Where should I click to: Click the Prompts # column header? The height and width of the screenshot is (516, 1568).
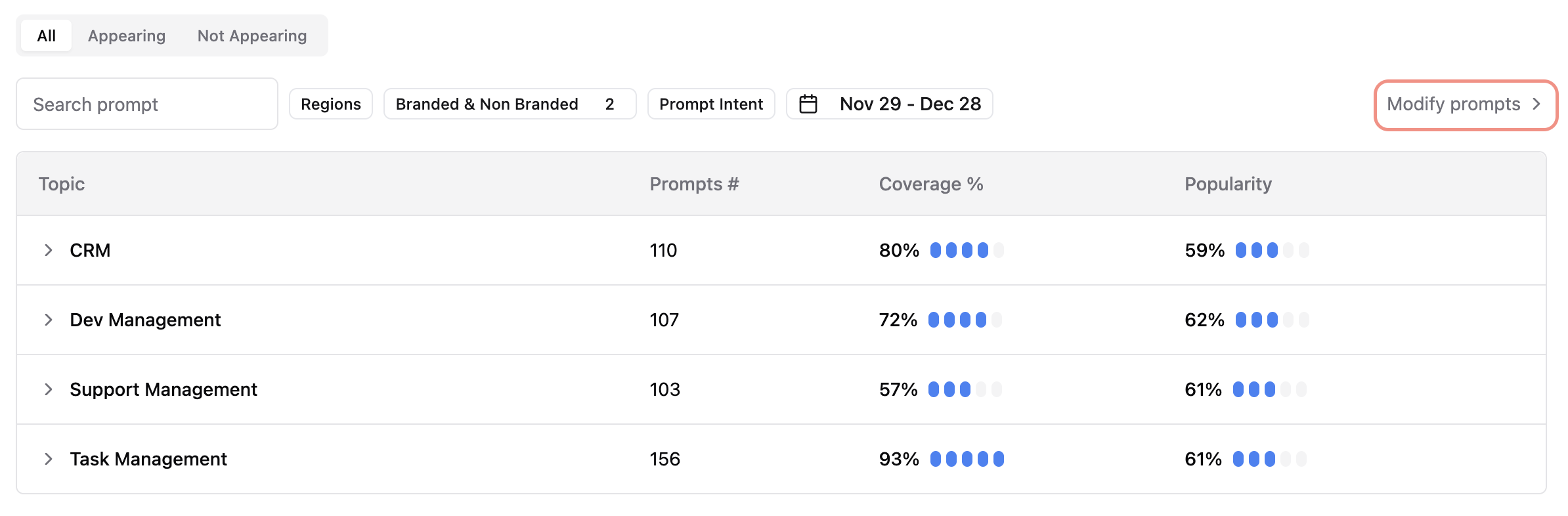pyautogui.click(x=694, y=184)
